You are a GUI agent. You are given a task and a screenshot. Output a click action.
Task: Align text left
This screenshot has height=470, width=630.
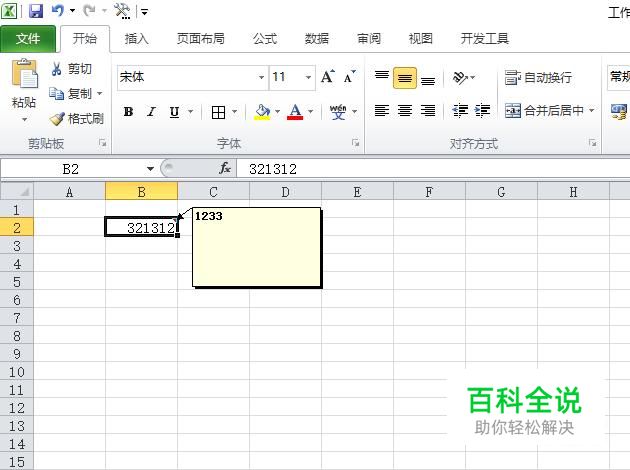382,110
